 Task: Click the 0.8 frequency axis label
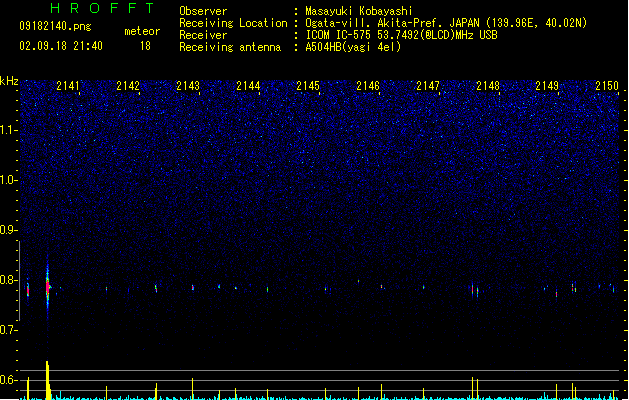coord(9,280)
